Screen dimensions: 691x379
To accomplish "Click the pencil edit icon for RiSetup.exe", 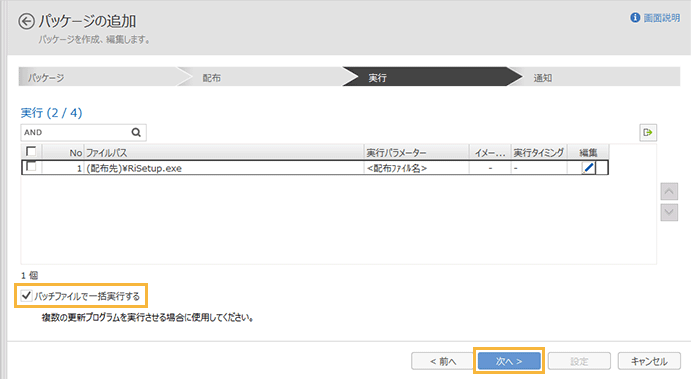I will (588, 168).
